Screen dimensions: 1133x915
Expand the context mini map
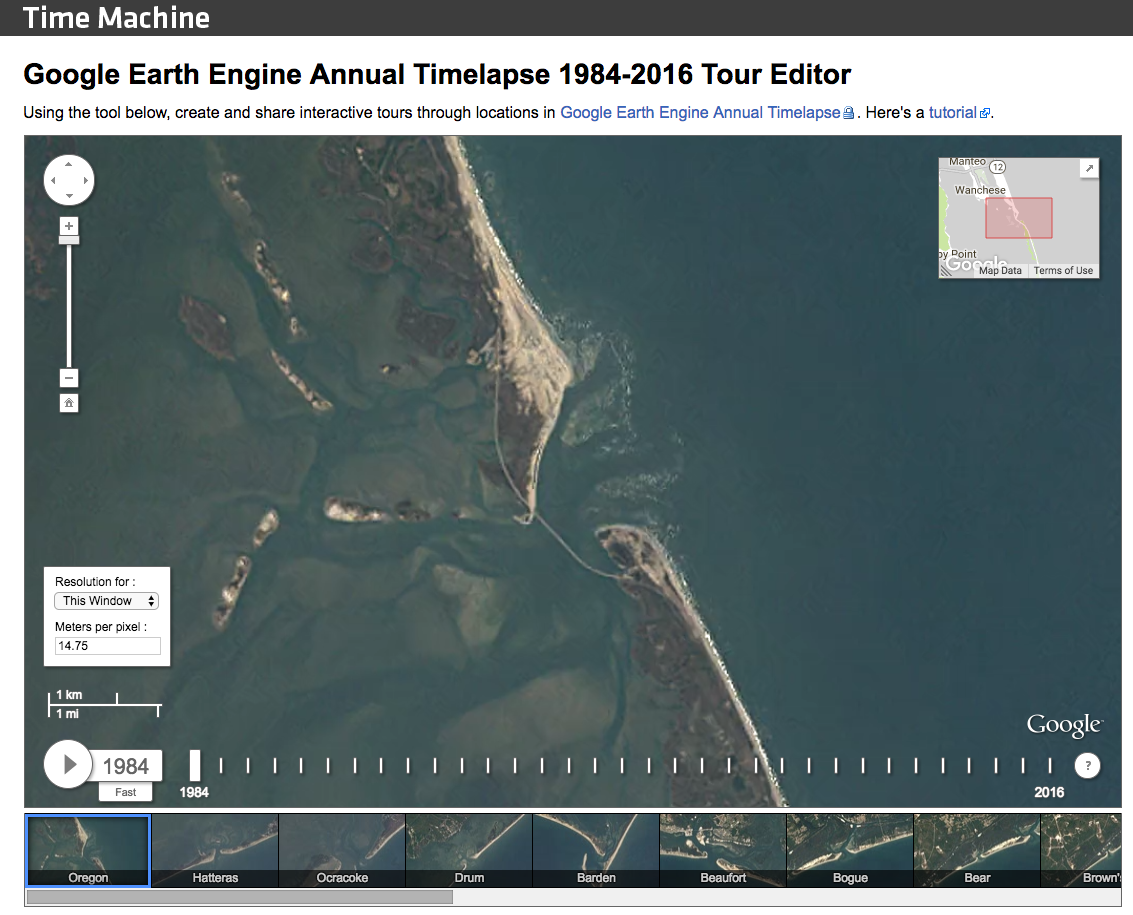point(1089,168)
